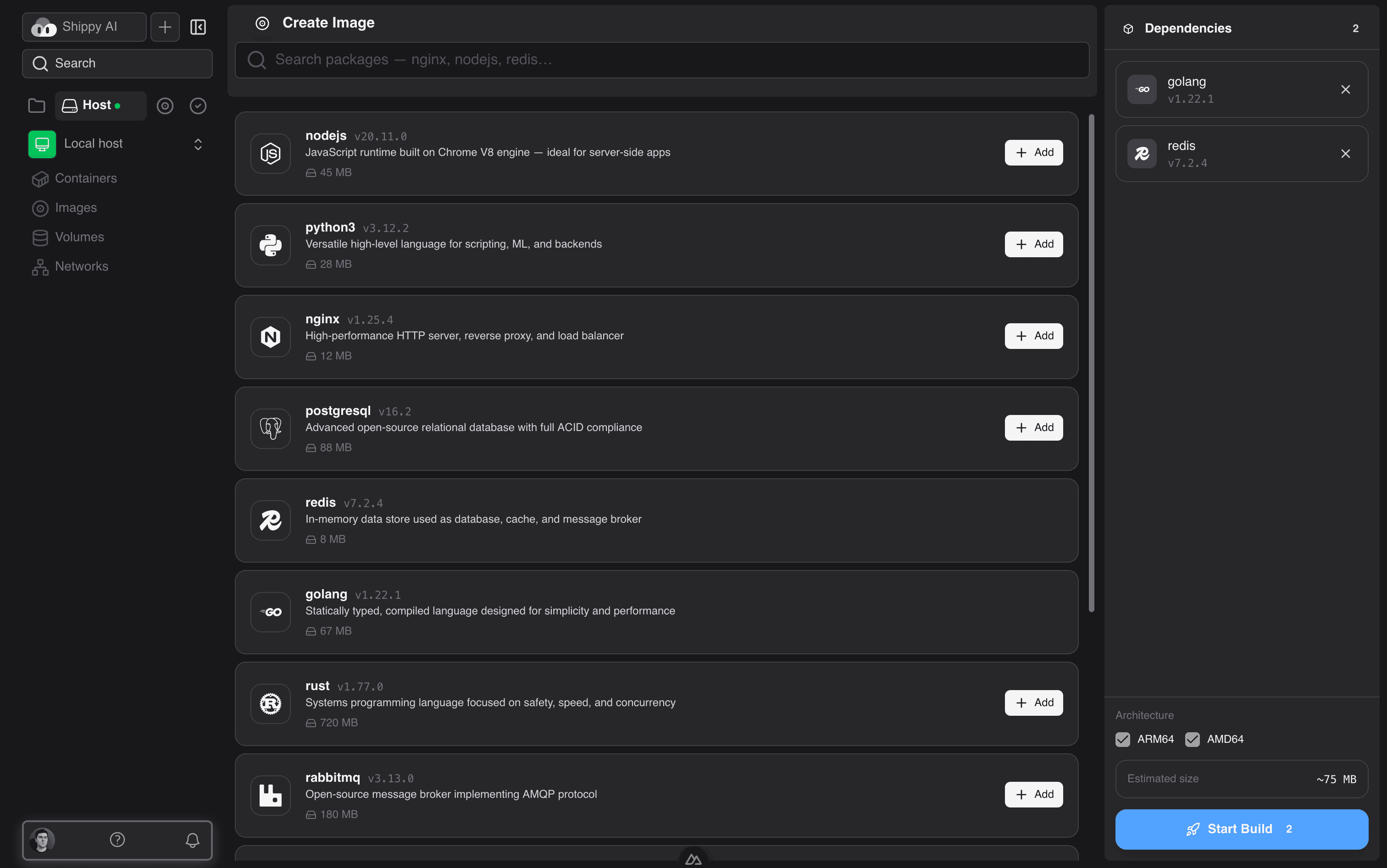Viewport: 1387px width, 868px height.
Task: Click the nodejs version v20.11.0 label
Action: (381, 137)
